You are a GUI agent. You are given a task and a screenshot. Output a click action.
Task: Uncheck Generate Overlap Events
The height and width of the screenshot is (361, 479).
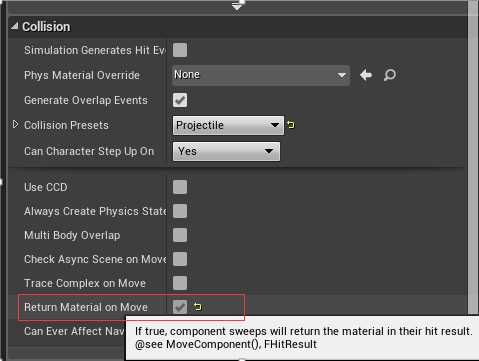coord(180,100)
